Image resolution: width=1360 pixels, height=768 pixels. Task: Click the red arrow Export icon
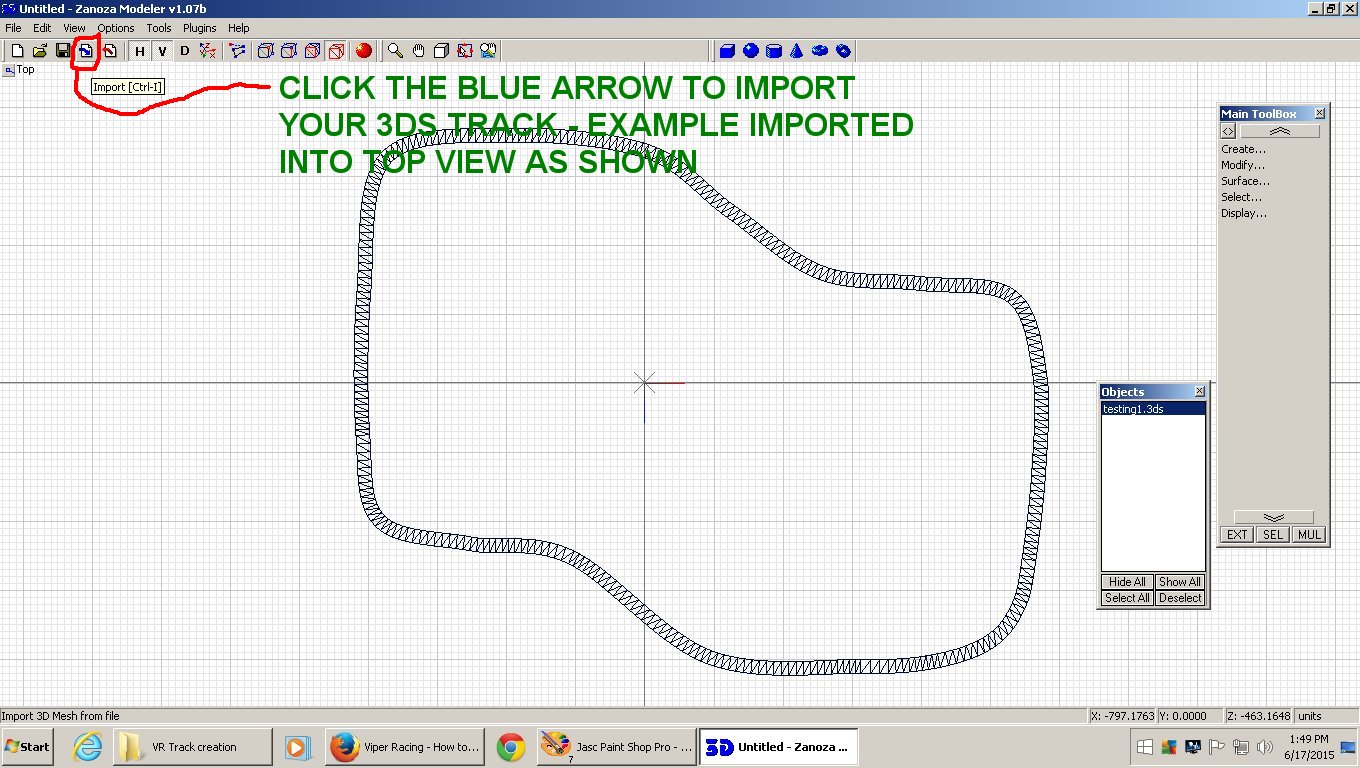pyautogui.click(x=109, y=51)
